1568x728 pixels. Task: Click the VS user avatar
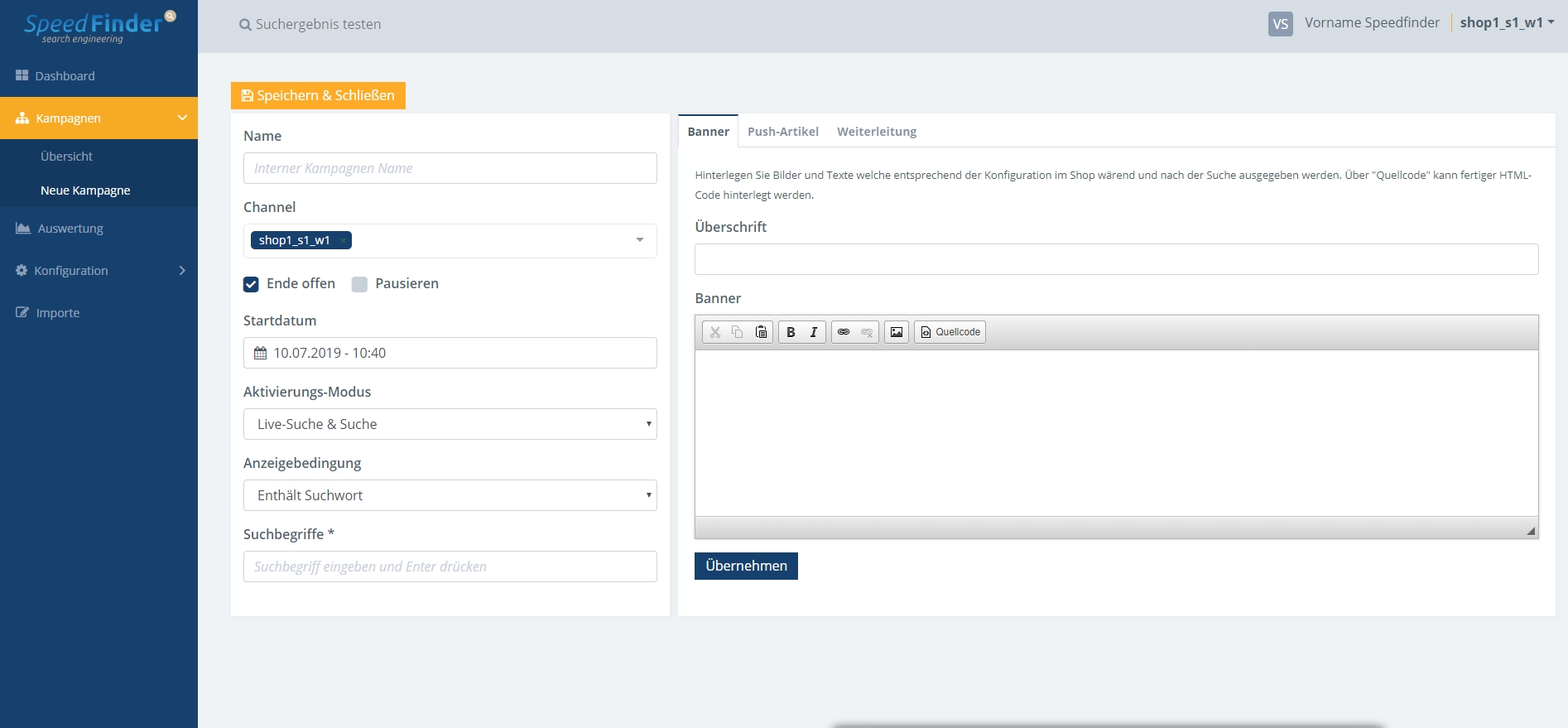1280,24
